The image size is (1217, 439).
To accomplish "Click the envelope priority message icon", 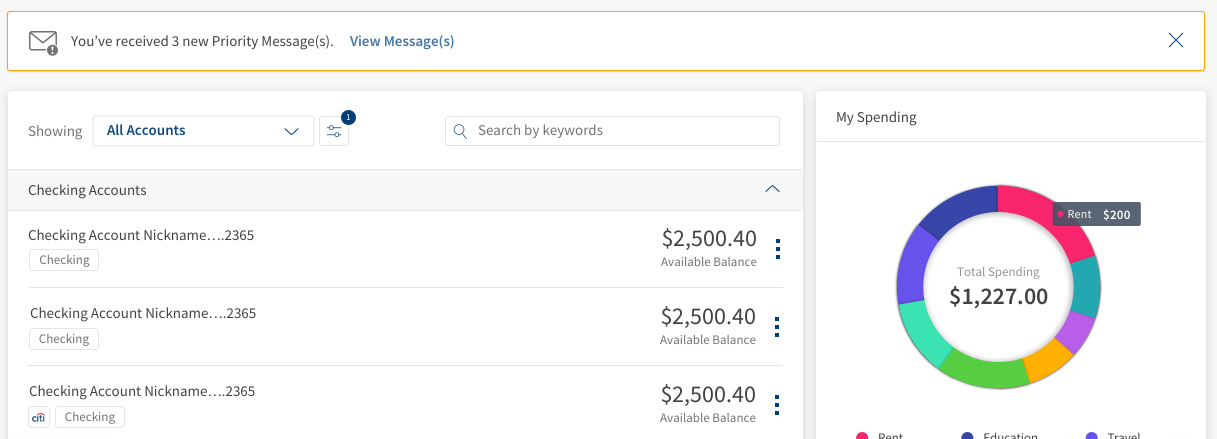I will point(43,42).
